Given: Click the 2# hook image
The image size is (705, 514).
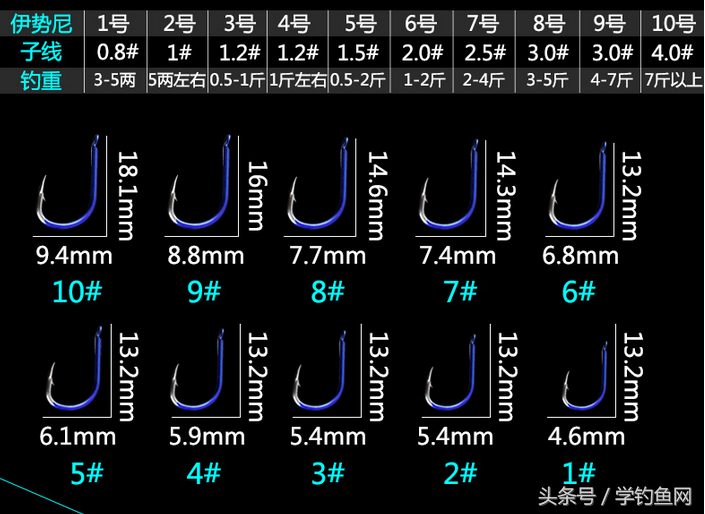Looking at the screenshot, I should click(451, 371).
